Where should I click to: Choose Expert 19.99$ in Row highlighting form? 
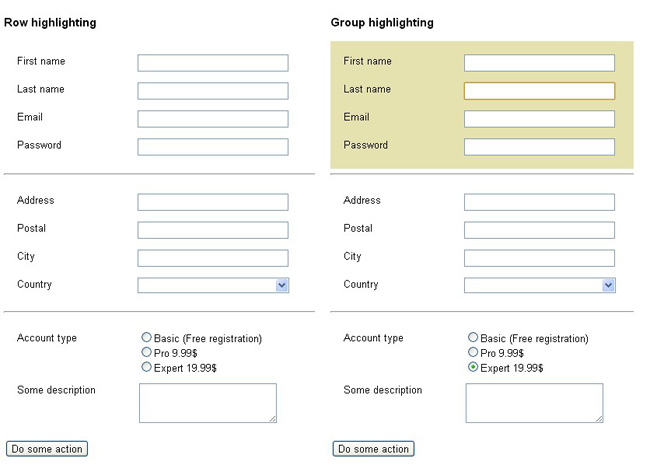point(147,367)
